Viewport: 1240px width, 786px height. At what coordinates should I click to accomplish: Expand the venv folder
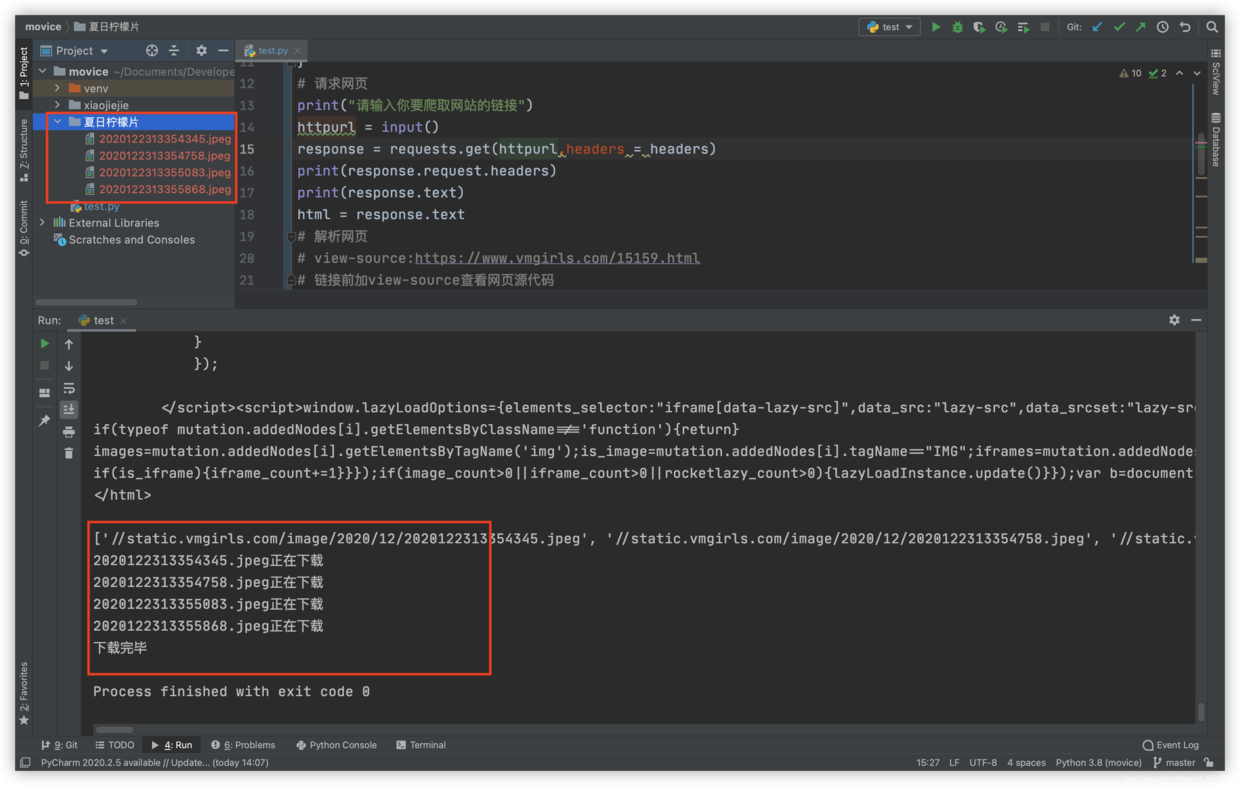tap(58, 88)
